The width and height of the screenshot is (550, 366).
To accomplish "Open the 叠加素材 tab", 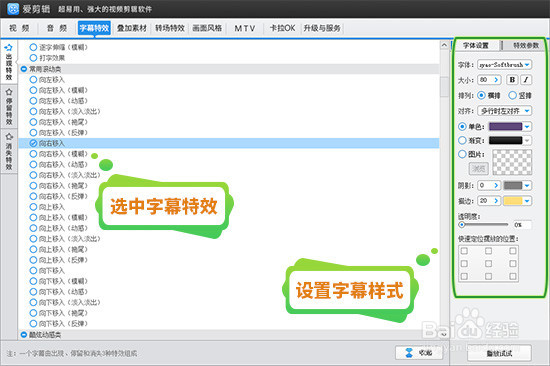I will (x=132, y=28).
